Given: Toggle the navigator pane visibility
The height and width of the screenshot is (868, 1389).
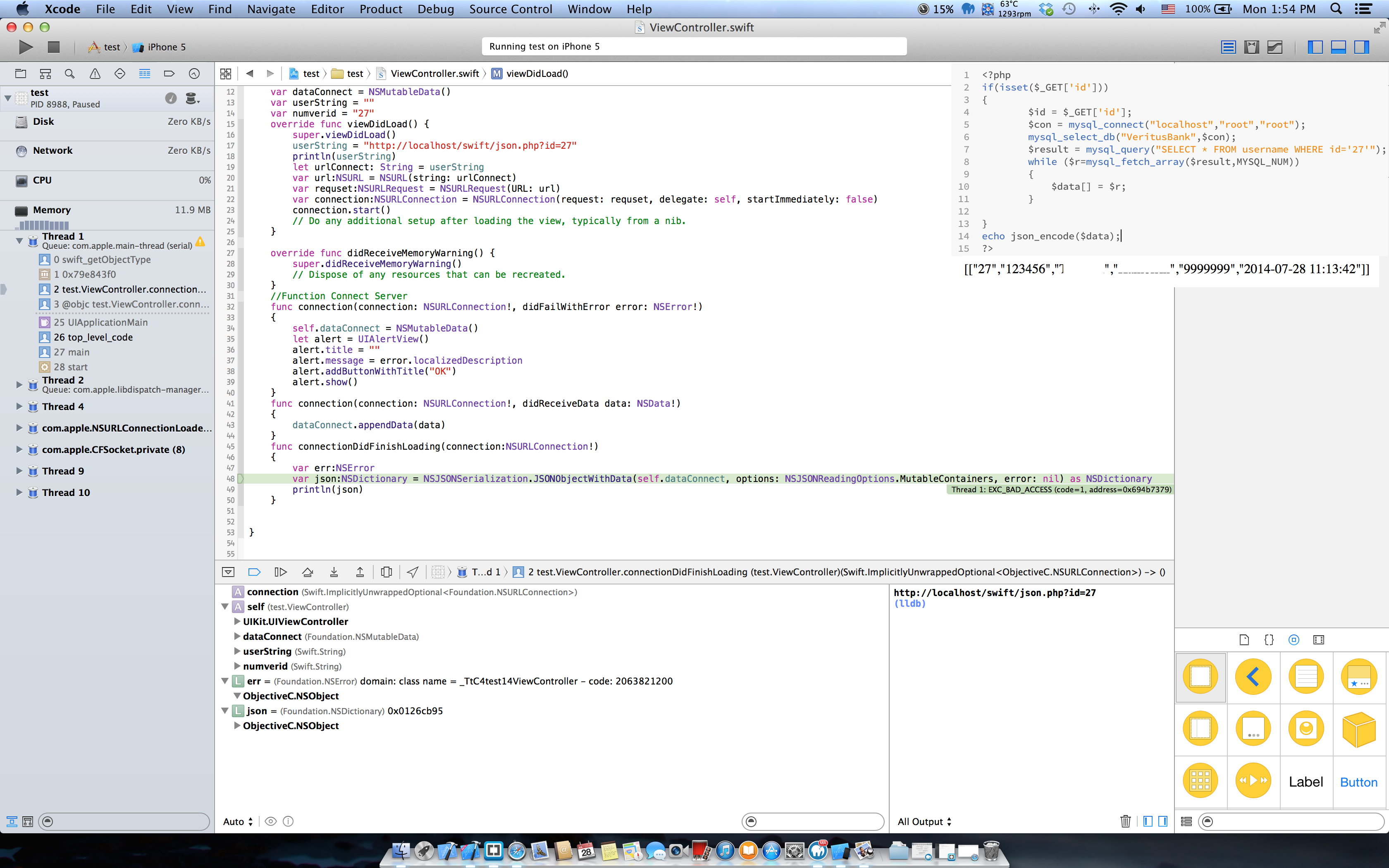Looking at the screenshot, I should click(x=1315, y=47).
